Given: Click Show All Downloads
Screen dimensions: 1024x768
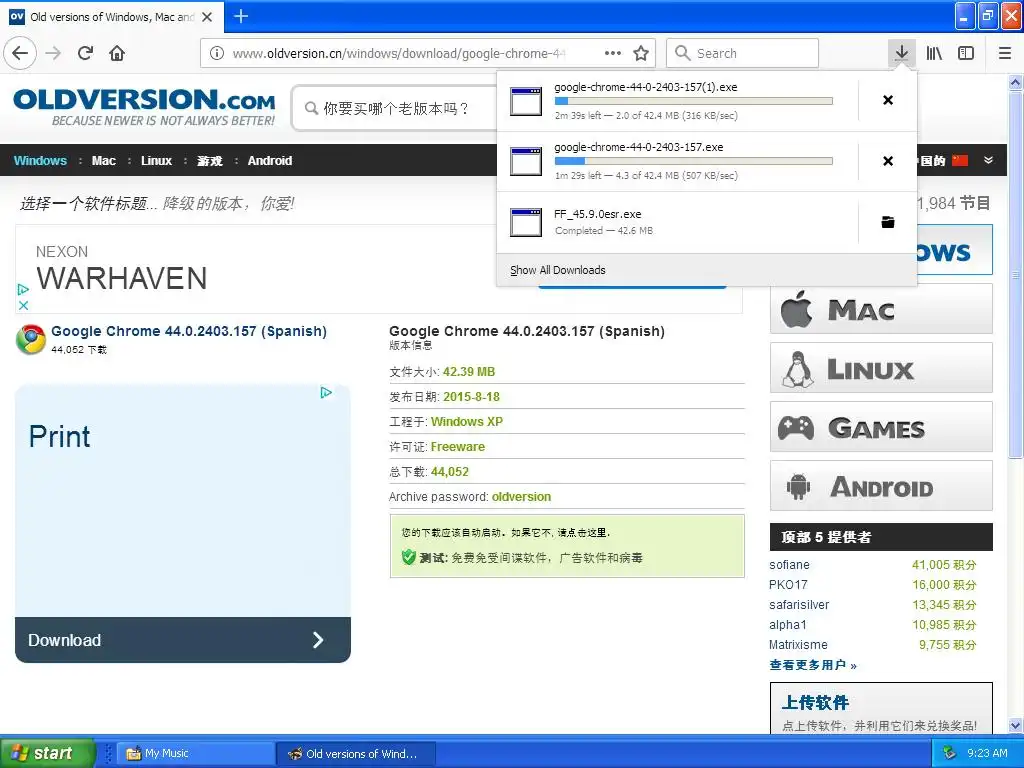Looking at the screenshot, I should [x=558, y=270].
